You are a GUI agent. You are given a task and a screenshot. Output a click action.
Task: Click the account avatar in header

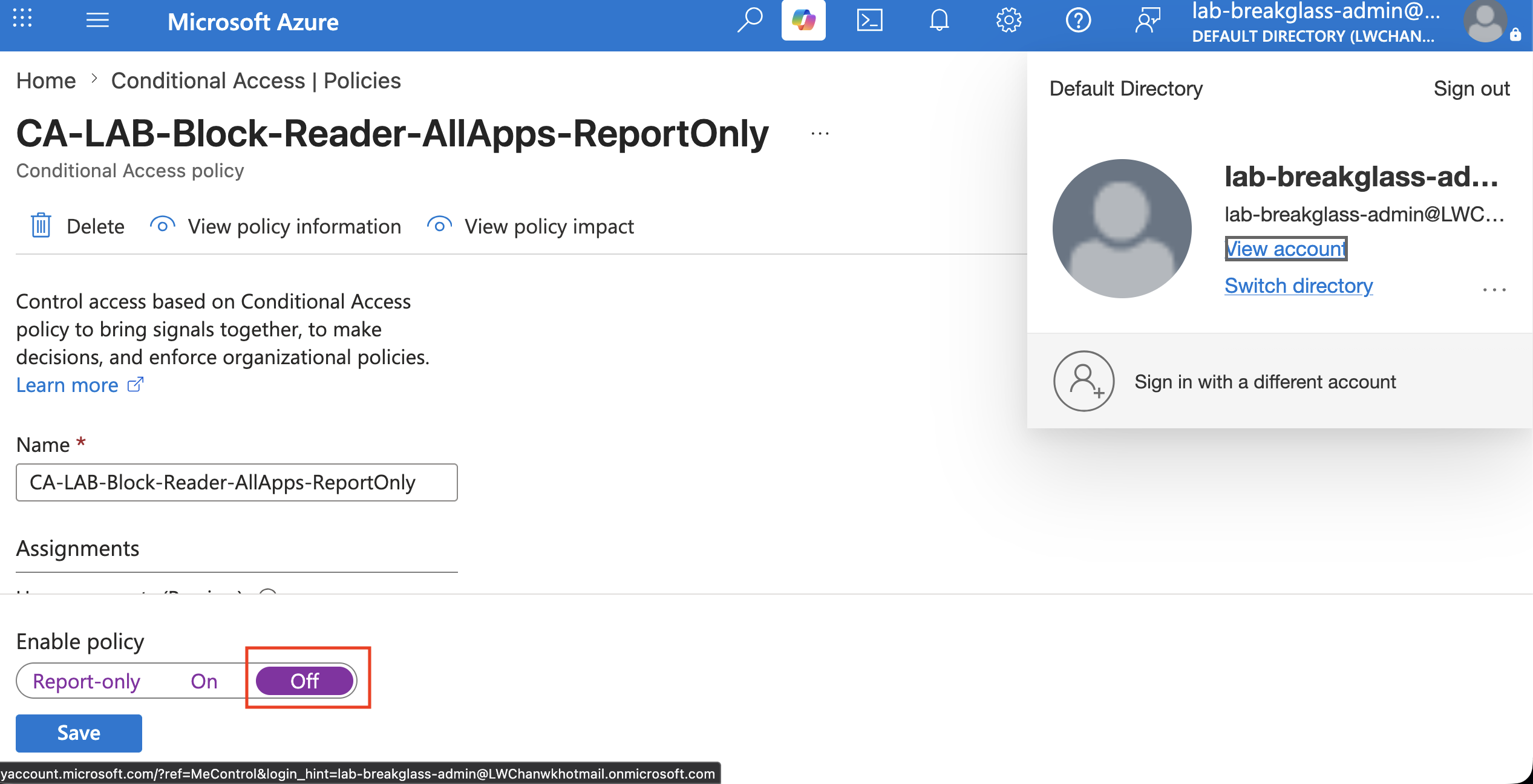(x=1485, y=22)
